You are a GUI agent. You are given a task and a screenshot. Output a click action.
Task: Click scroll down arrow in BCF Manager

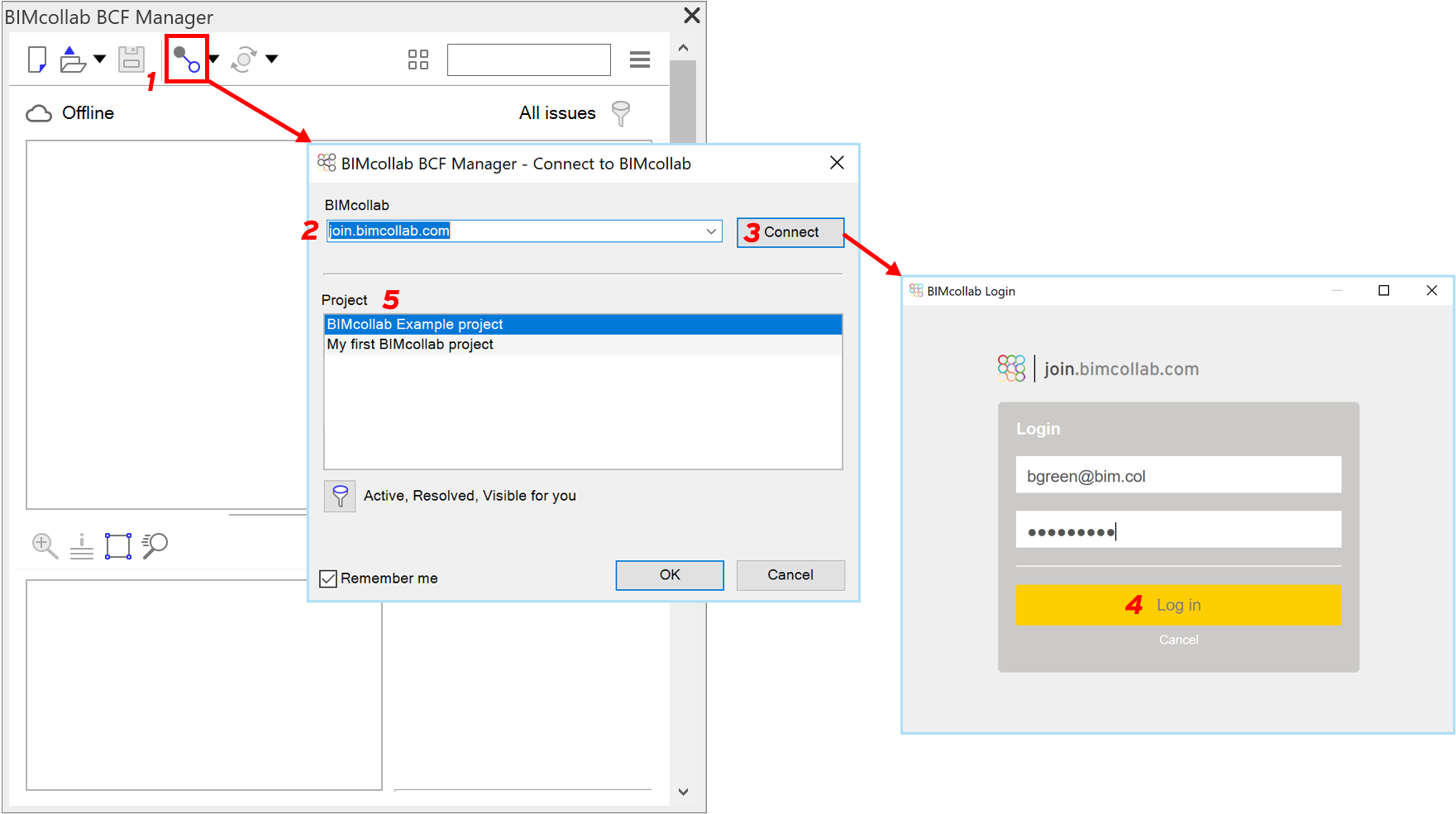pyautogui.click(x=683, y=792)
